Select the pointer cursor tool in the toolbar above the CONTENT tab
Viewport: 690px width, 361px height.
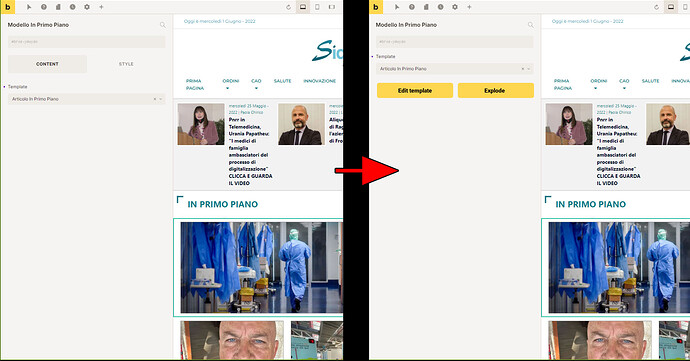[x=29, y=7]
